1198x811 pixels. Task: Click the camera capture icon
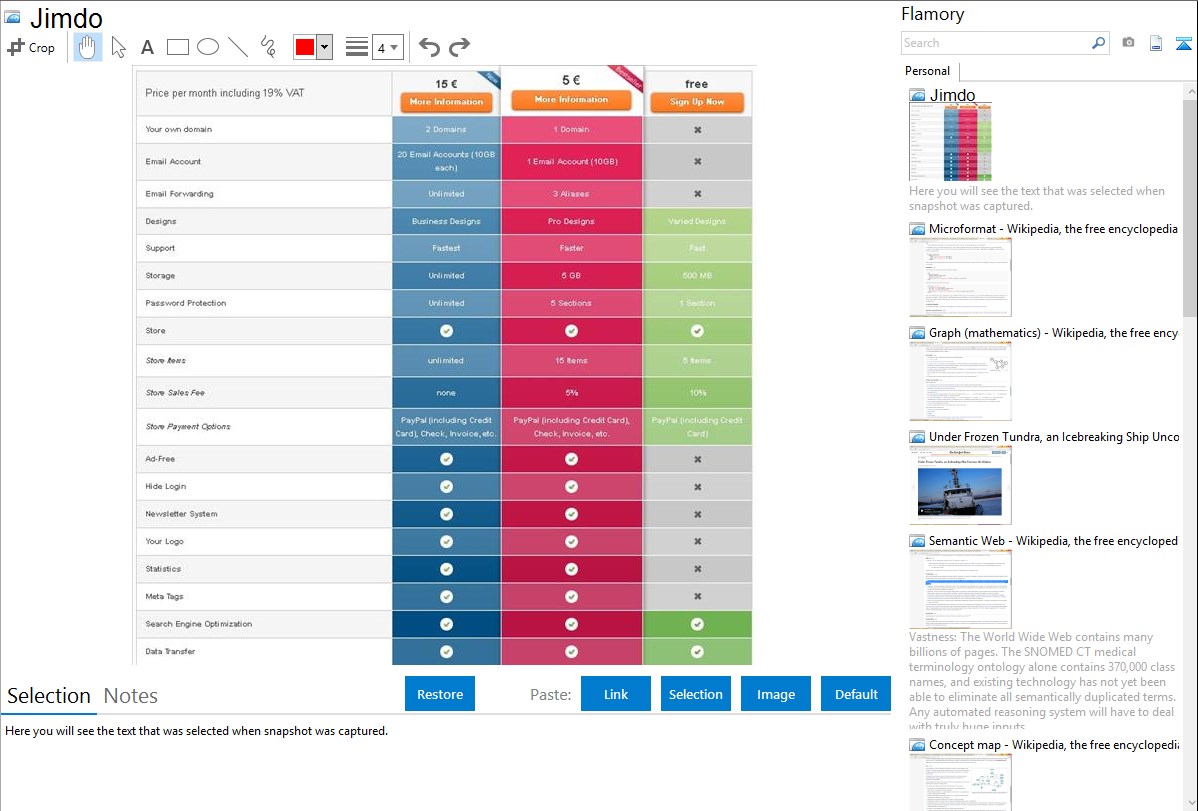coord(1128,43)
